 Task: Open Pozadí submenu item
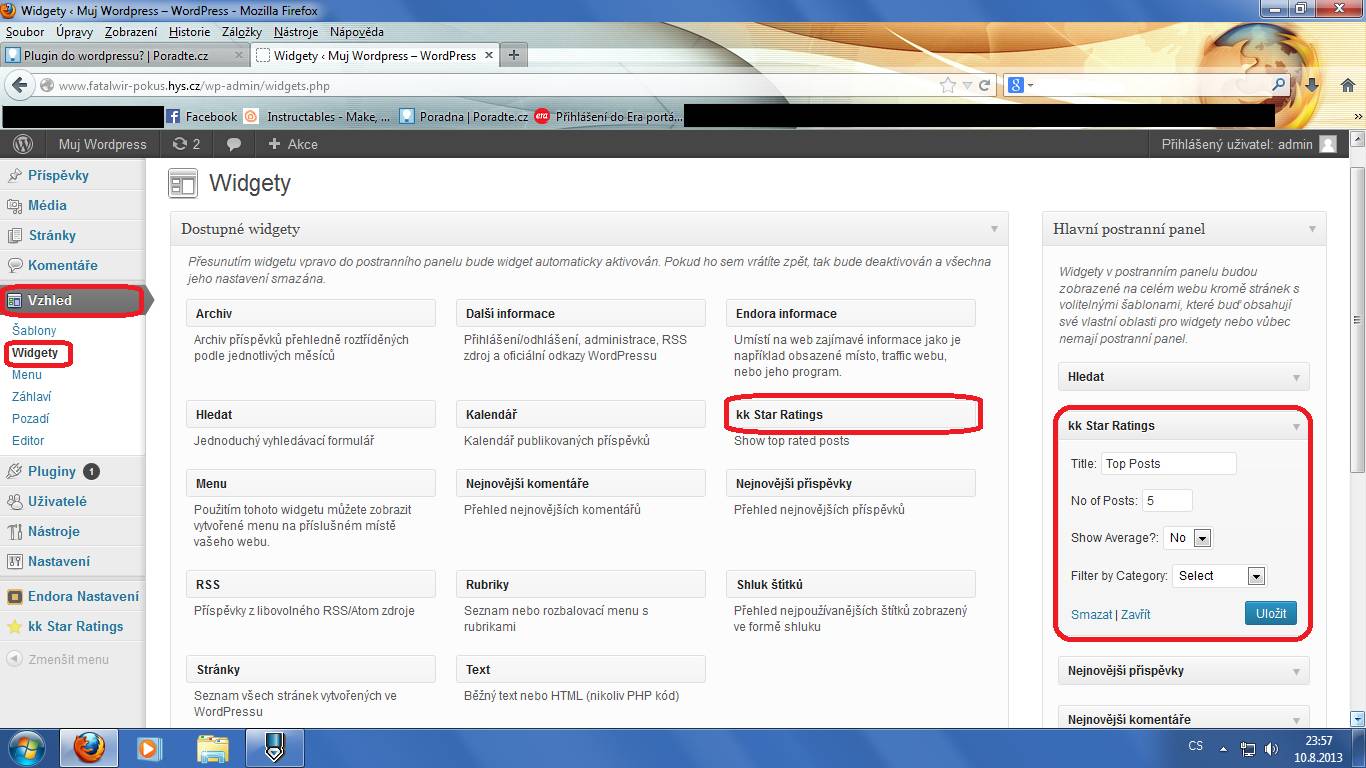pos(30,418)
